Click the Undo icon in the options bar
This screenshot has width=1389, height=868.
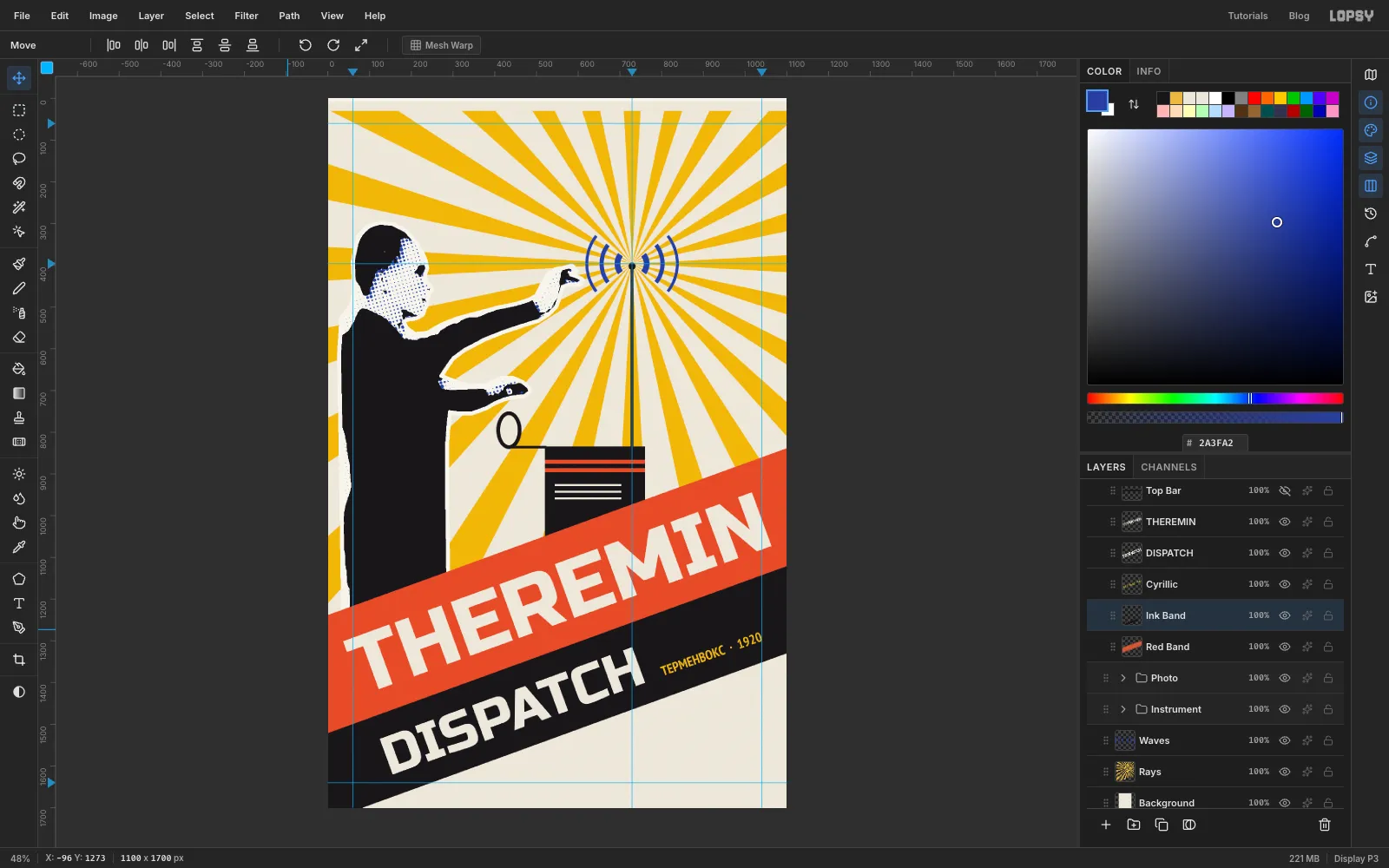(306, 45)
